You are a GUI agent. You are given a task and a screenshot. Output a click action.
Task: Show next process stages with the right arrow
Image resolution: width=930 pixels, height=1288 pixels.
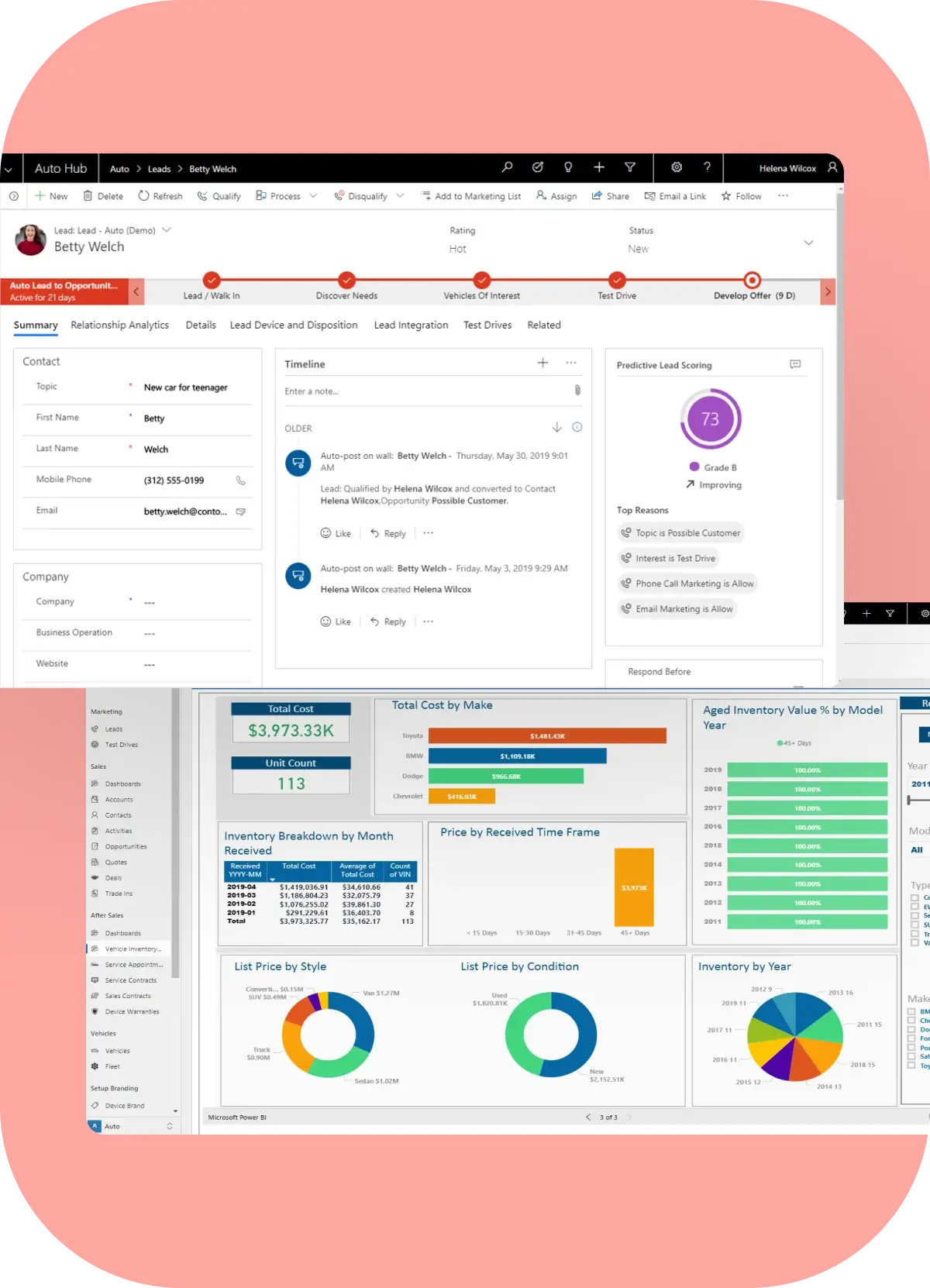click(828, 292)
